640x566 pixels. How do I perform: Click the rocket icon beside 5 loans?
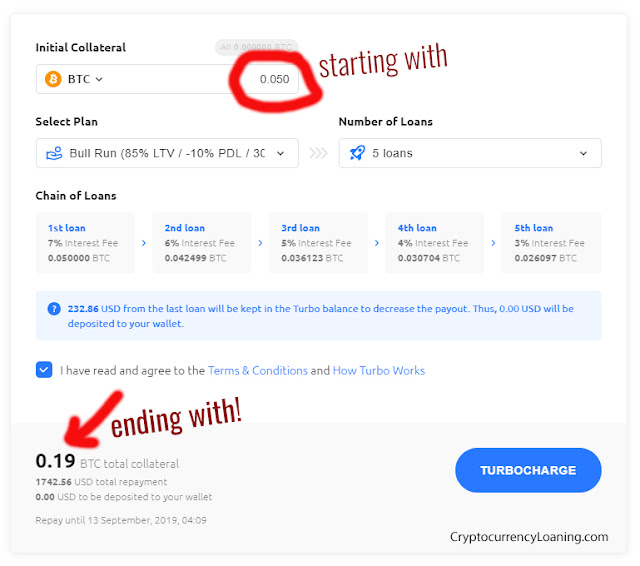coord(358,153)
